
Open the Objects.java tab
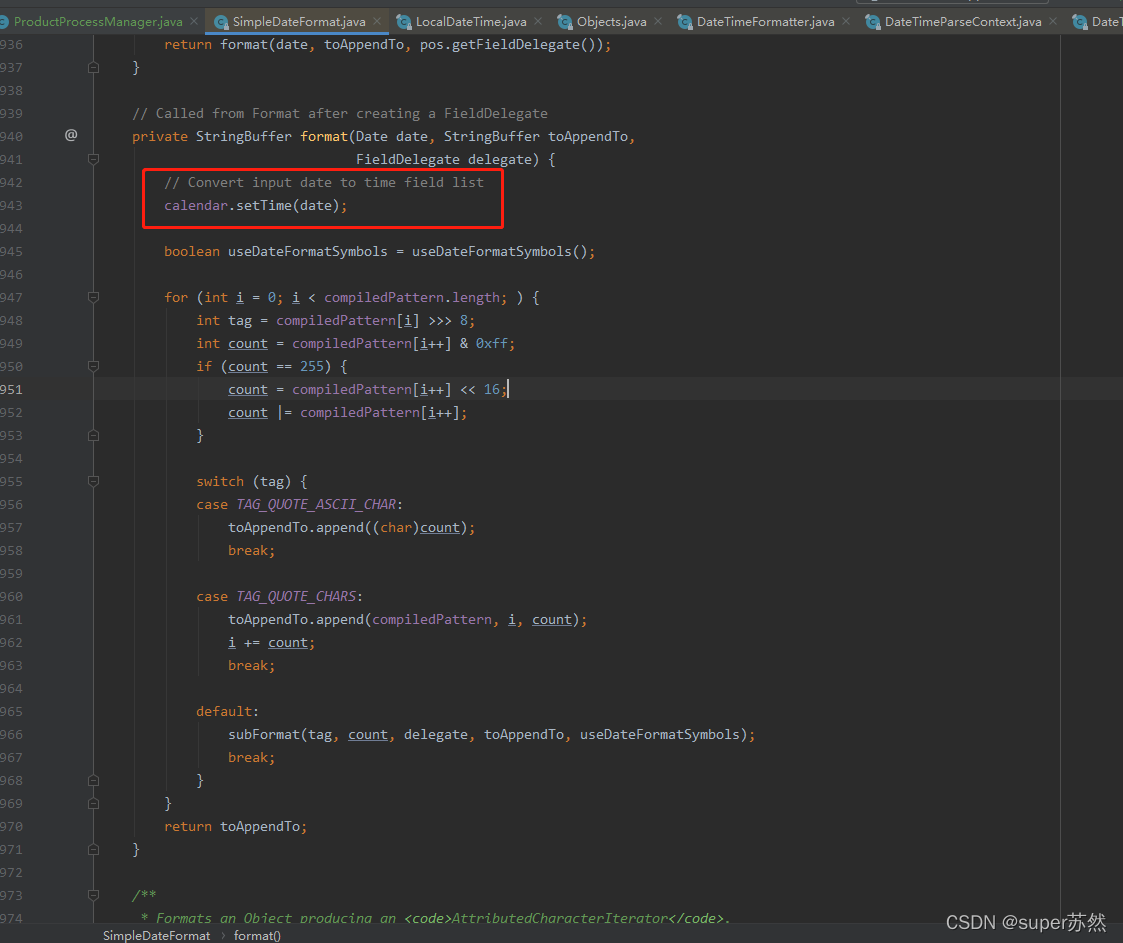(x=611, y=21)
